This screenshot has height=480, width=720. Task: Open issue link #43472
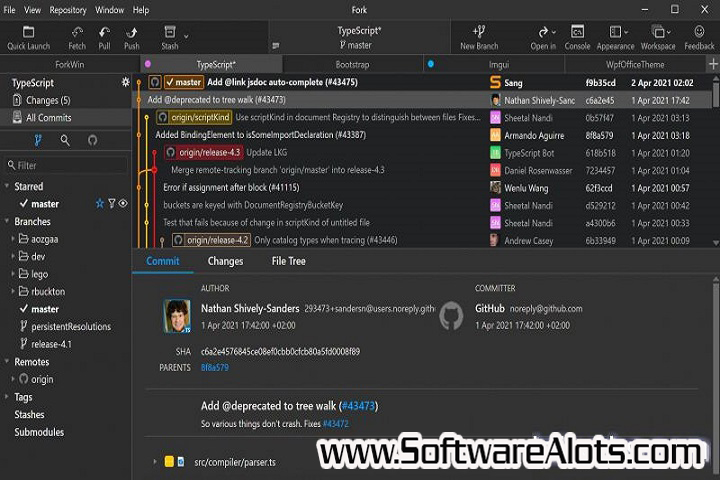click(336, 424)
